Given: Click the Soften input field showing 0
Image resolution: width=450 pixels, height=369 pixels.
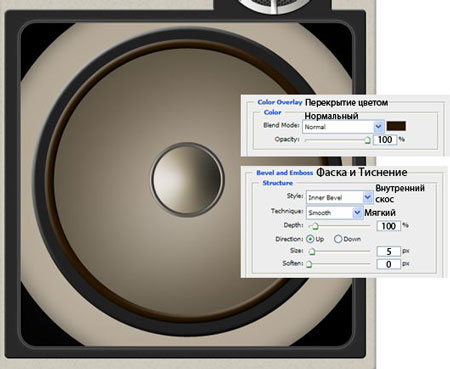Looking at the screenshot, I should [389, 264].
